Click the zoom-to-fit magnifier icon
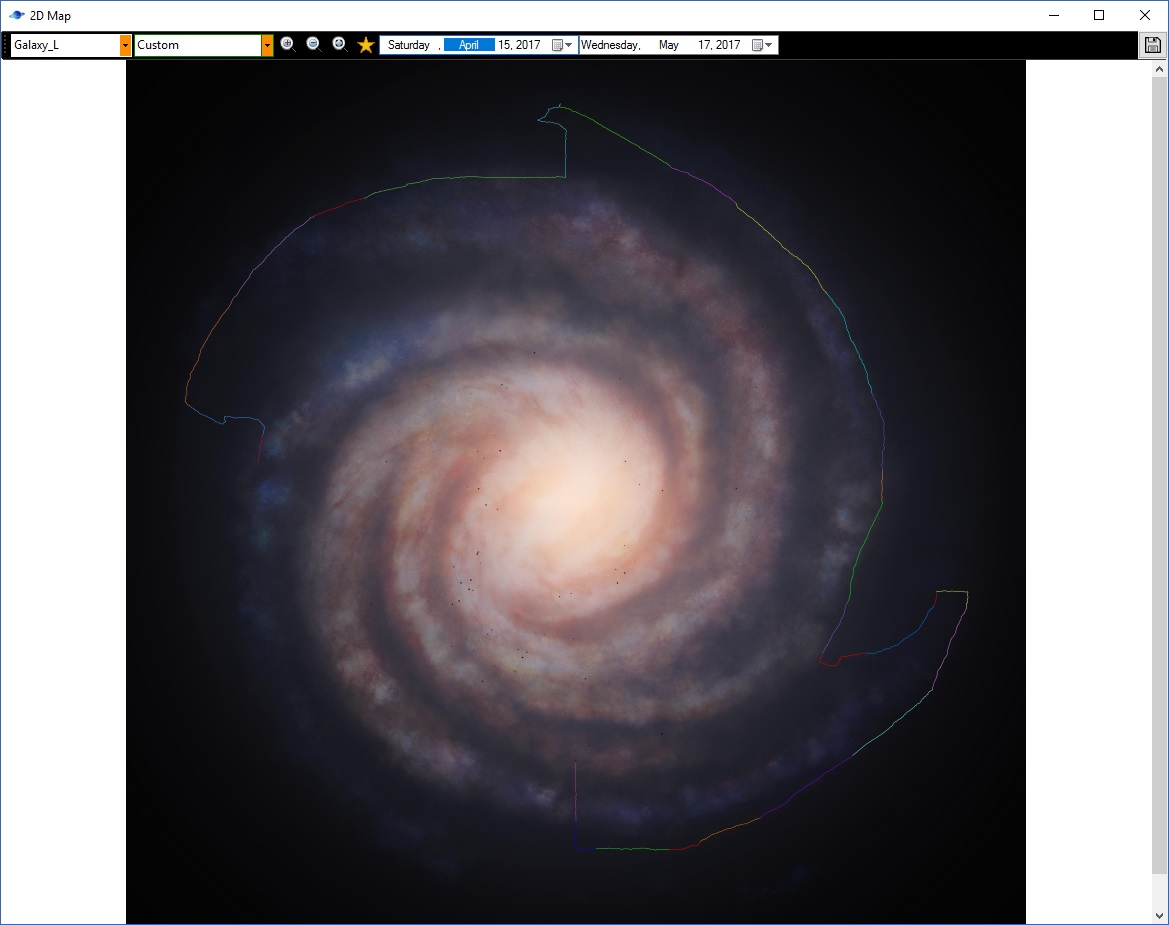1169x925 pixels. [339, 45]
